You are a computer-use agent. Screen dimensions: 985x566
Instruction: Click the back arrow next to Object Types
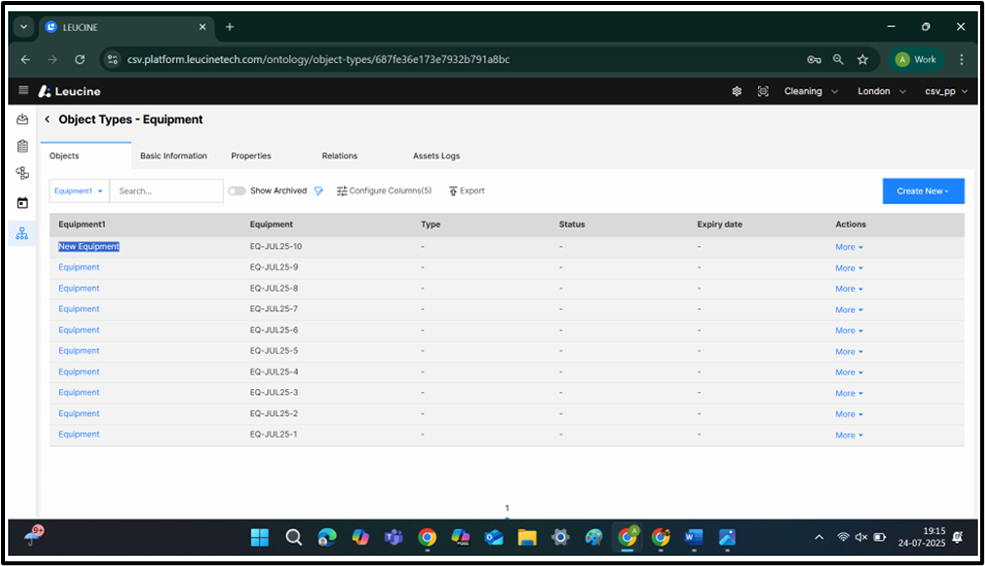click(47, 120)
